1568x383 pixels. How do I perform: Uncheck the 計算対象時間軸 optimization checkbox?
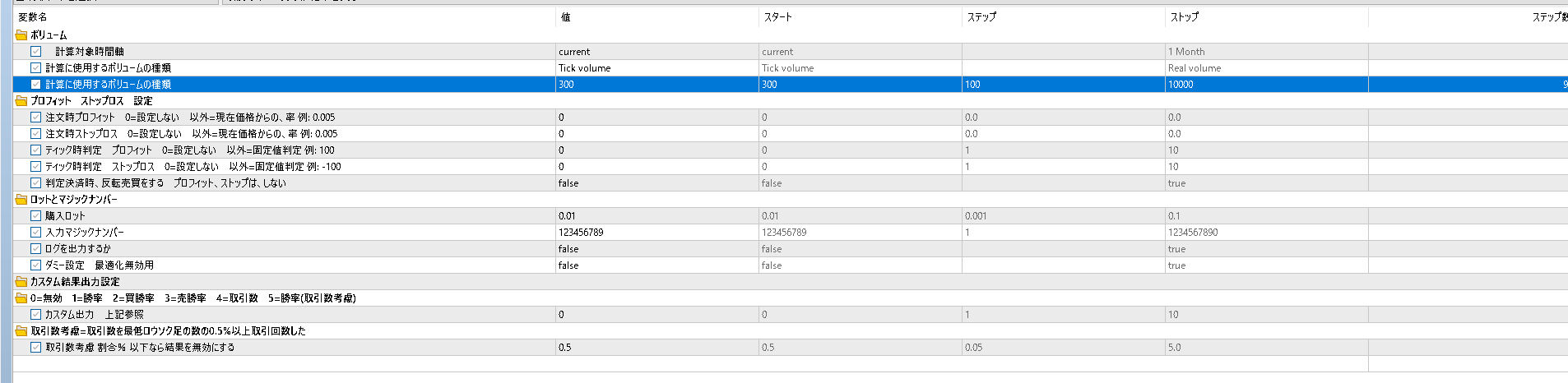pos(36,52)
